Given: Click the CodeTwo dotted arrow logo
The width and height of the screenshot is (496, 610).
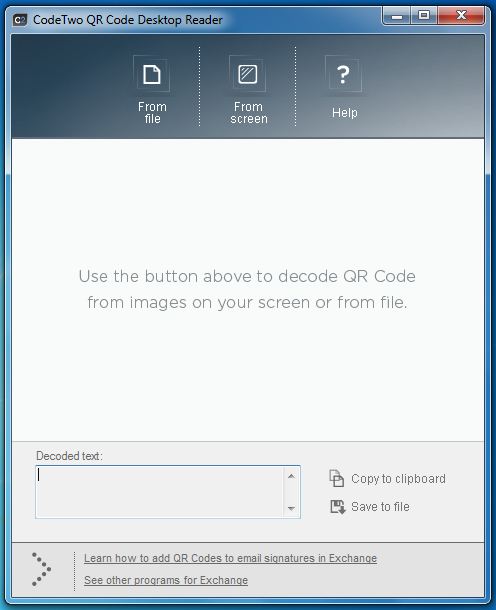Looking at the screenshot, I should pyautogui.click(x=41, y=569).
